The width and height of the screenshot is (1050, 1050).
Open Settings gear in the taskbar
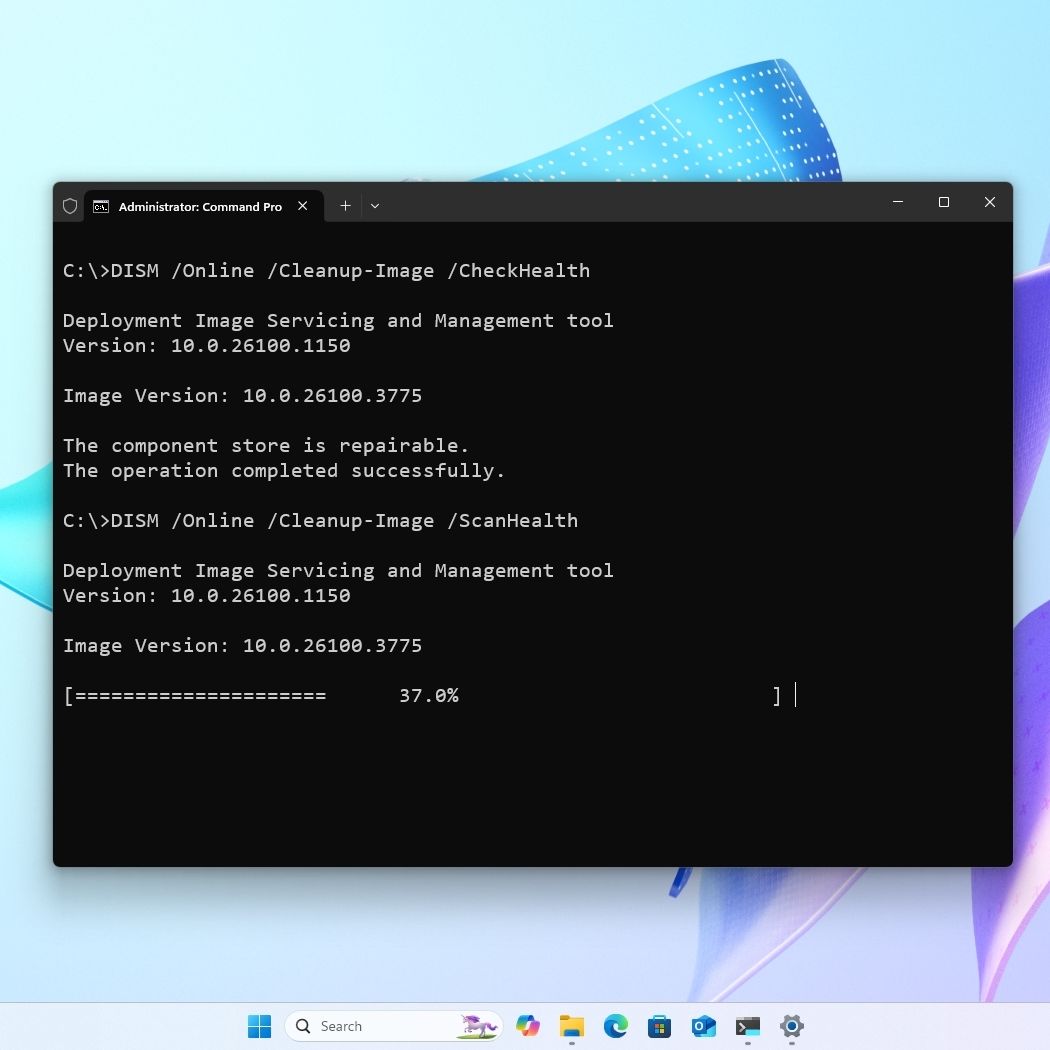pos(792,1026)
